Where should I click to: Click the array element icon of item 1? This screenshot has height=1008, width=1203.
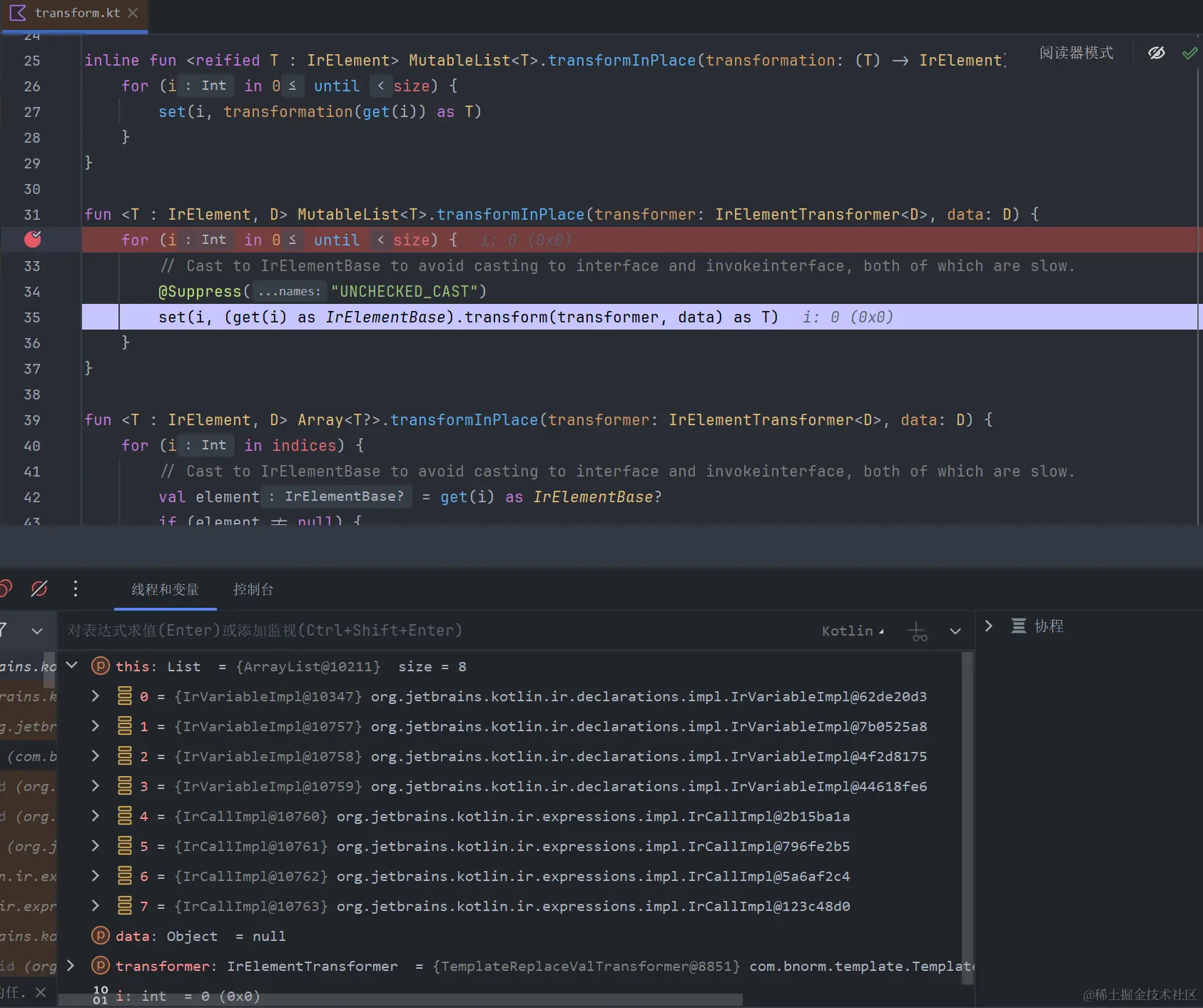click(x=125, y=726)
